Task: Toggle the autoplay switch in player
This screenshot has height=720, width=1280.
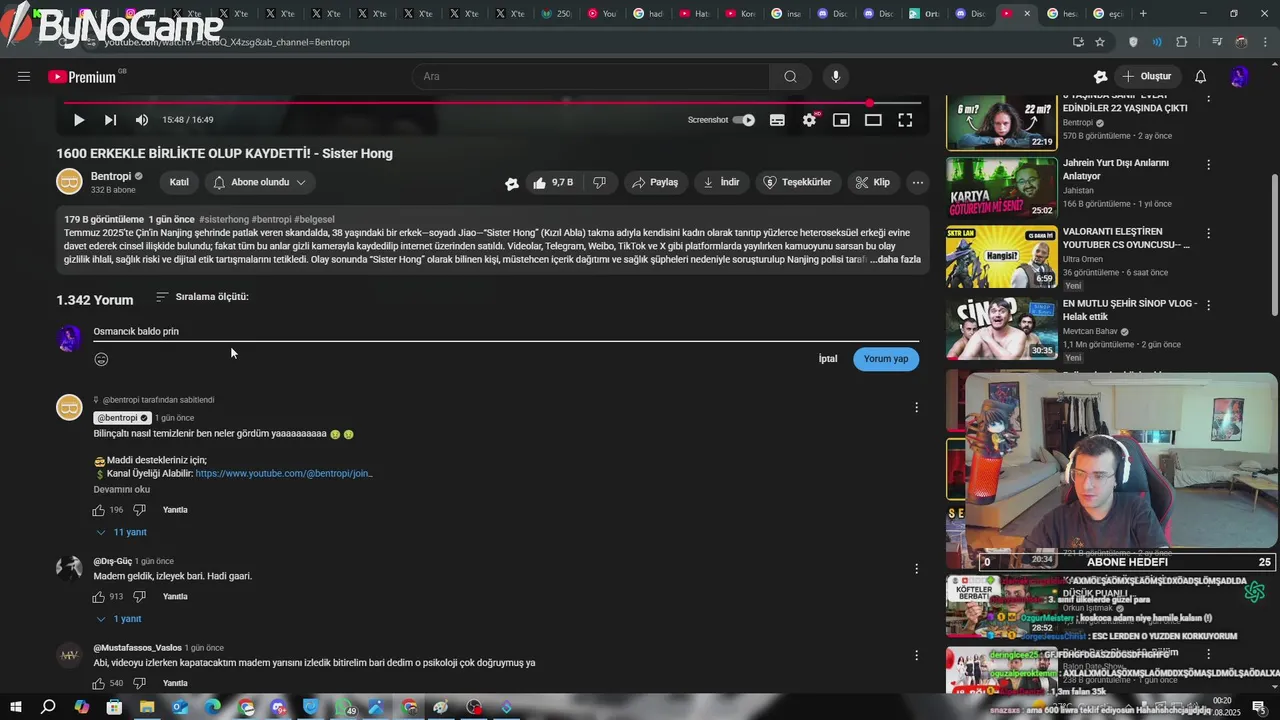Action: click(x=743, y=120)
